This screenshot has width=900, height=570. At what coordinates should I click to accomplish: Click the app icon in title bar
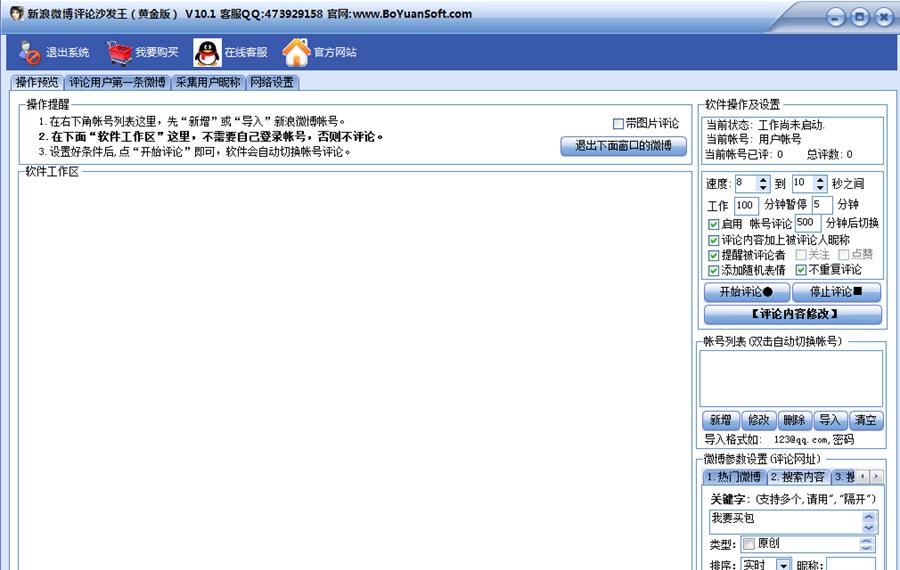point(17,13)
